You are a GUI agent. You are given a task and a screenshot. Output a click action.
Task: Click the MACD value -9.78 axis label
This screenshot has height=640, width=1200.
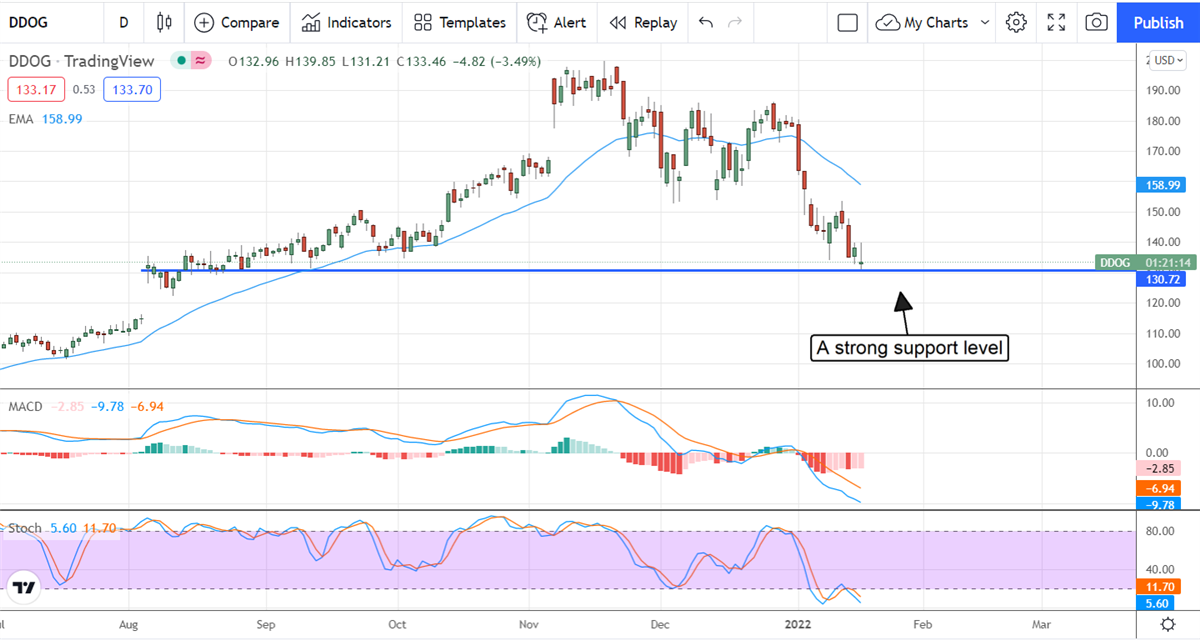click(1159, 504)
